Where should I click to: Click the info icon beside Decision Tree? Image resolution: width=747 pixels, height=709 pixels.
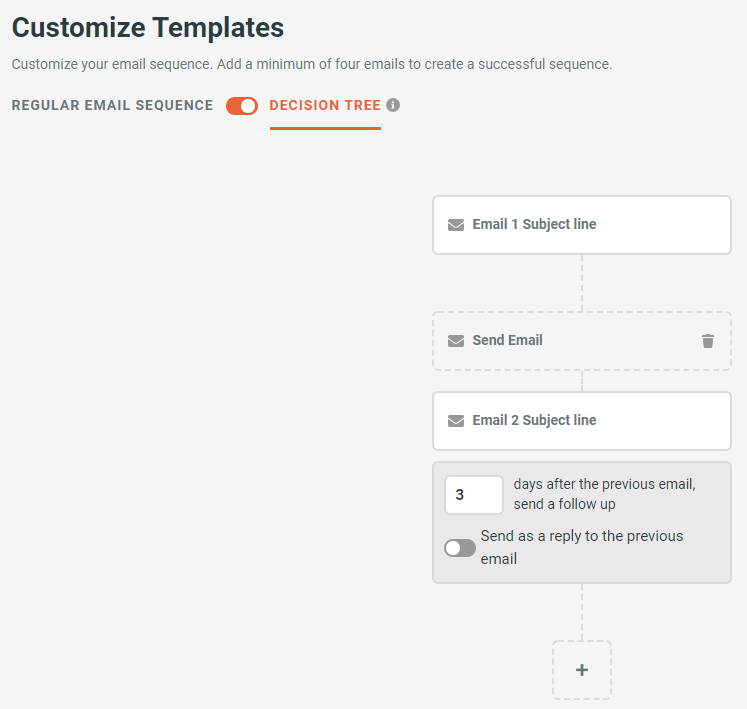click(x=393, y=105)
